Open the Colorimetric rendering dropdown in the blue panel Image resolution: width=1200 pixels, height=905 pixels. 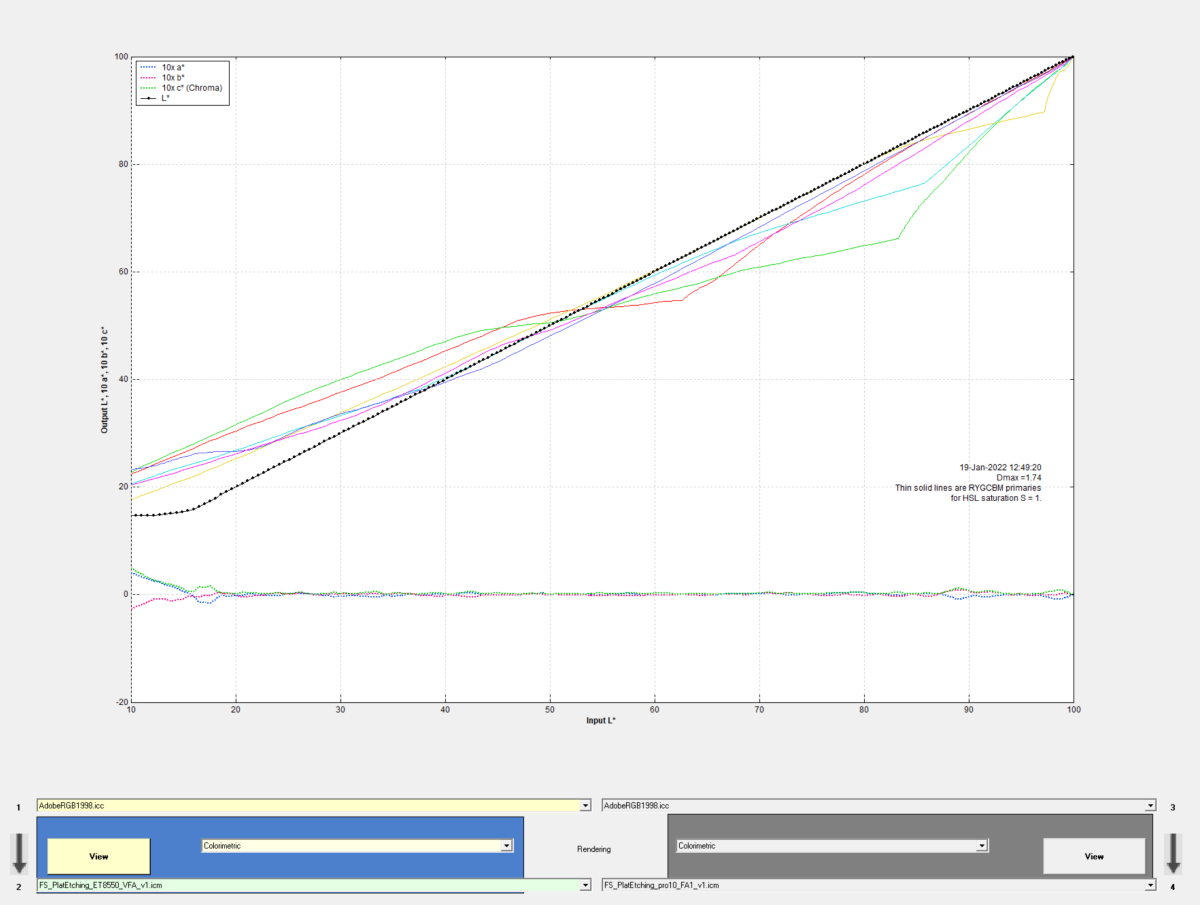[507, 846]
